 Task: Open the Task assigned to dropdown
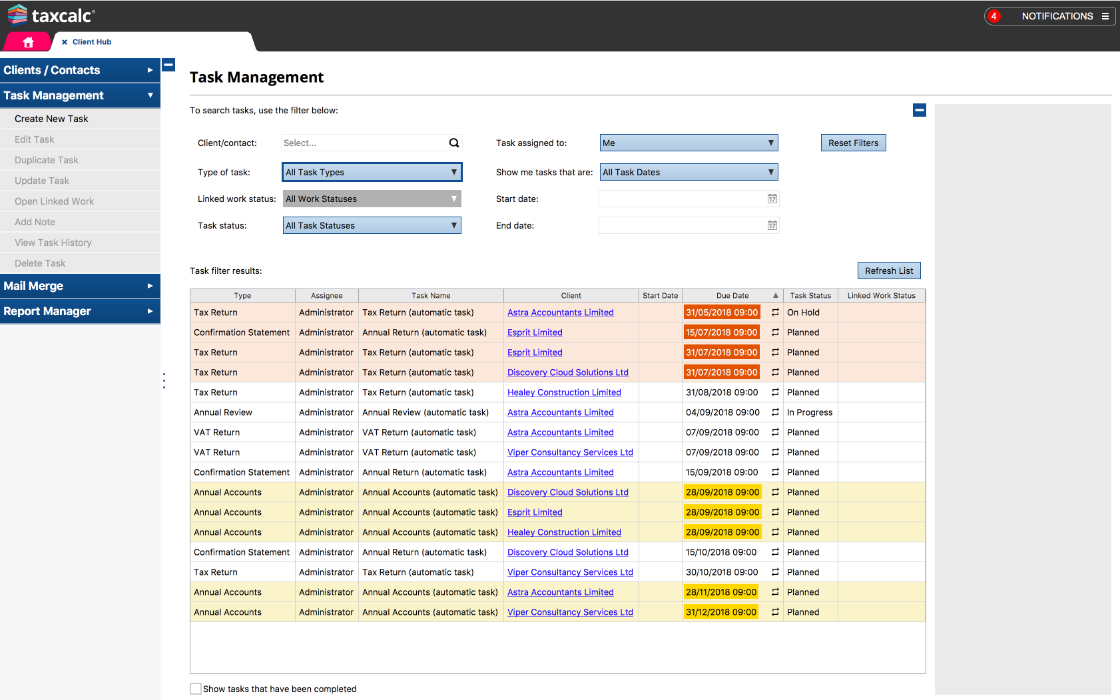689,143
